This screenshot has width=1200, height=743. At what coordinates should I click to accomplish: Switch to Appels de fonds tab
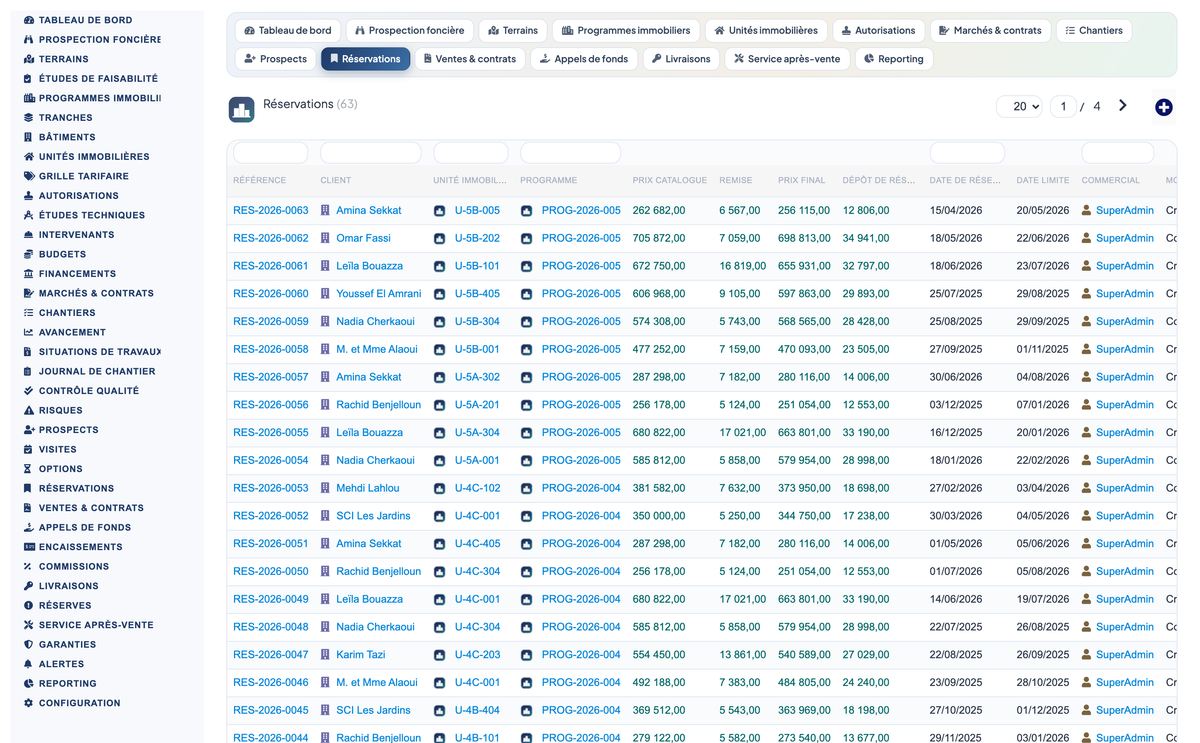pyautogui.click(x=584, y=59)
